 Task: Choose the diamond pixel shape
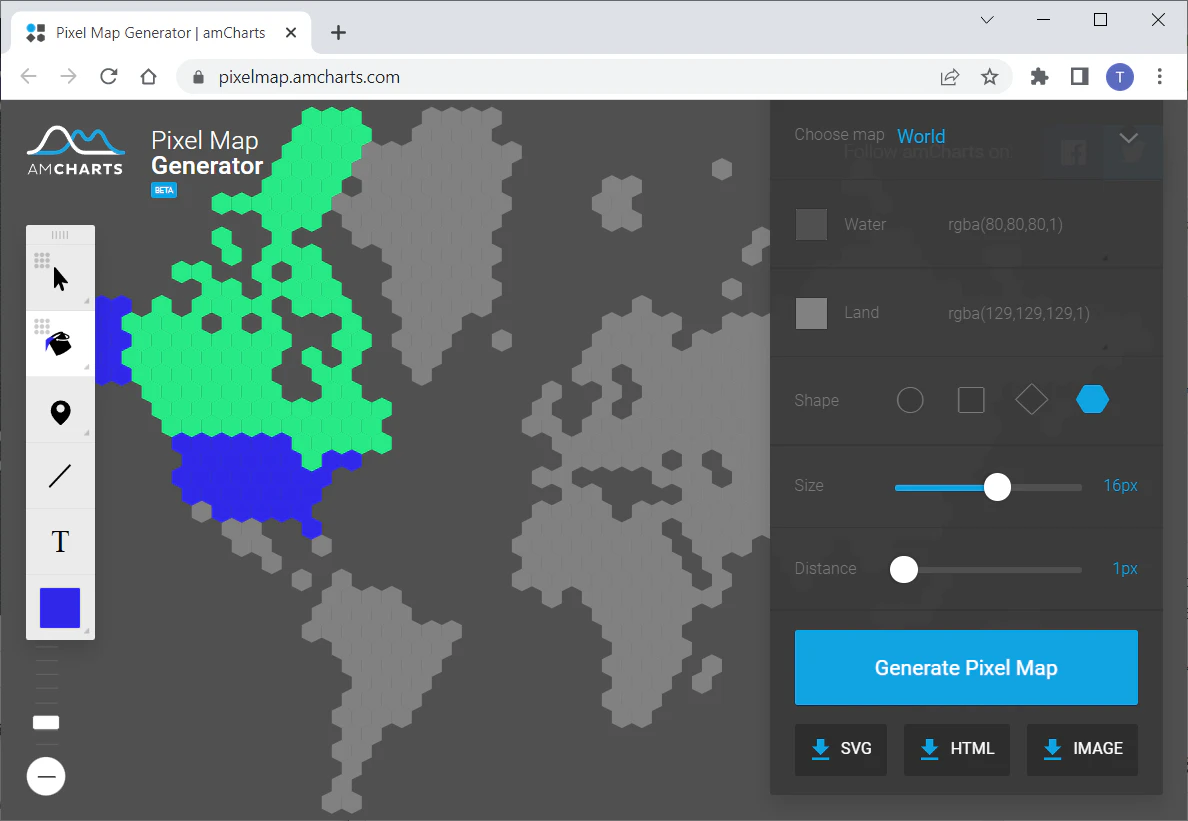[1031, 399]
